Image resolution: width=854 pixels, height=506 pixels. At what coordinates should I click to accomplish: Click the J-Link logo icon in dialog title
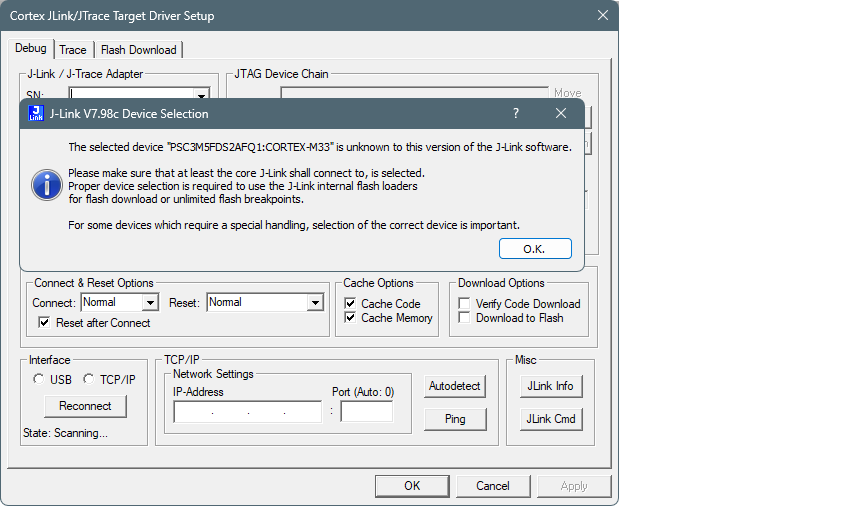pyautogui.click(x=36, y=114)
